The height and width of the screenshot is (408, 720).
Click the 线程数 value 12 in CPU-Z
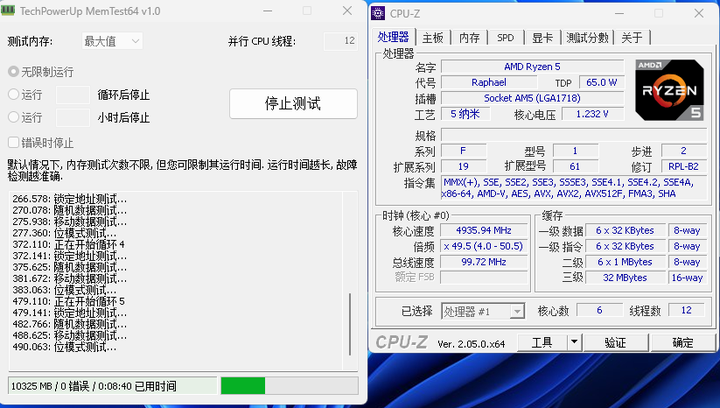point(686,310)
